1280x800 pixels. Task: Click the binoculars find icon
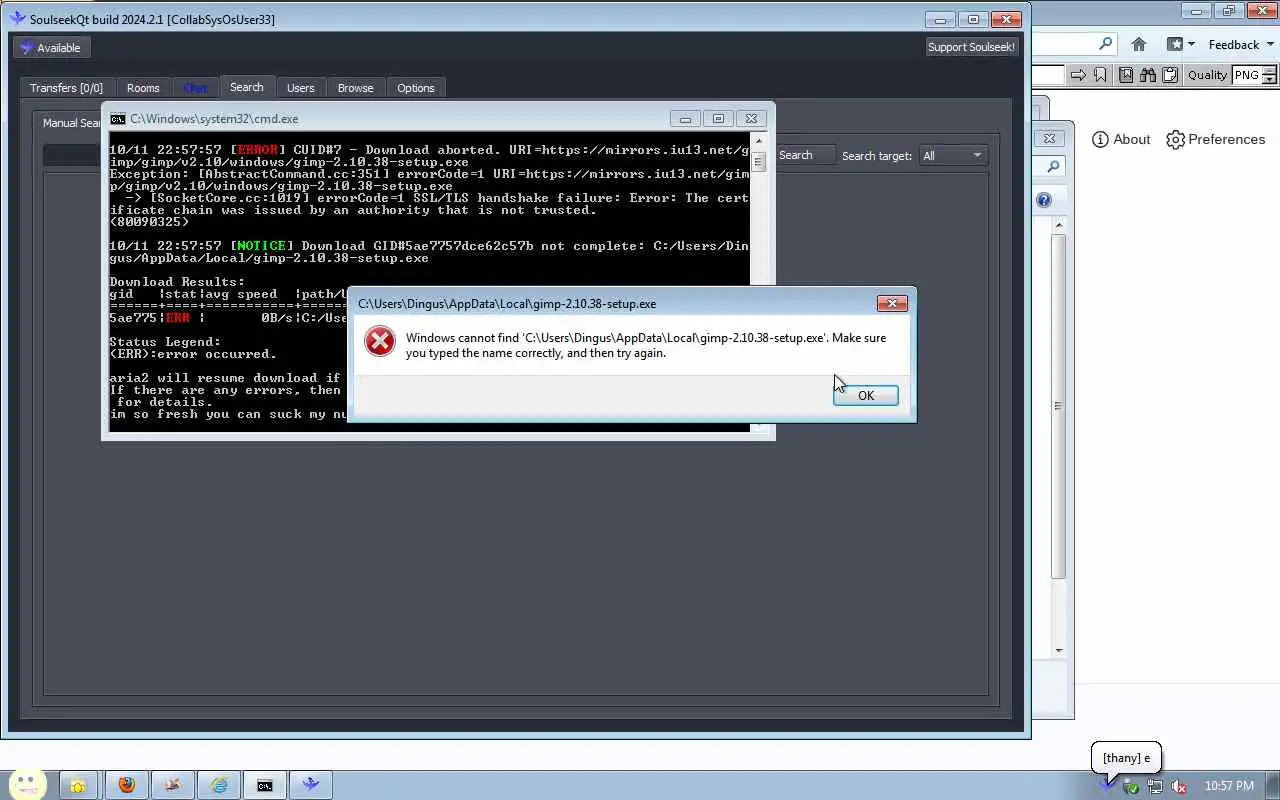click(1147, 75)
